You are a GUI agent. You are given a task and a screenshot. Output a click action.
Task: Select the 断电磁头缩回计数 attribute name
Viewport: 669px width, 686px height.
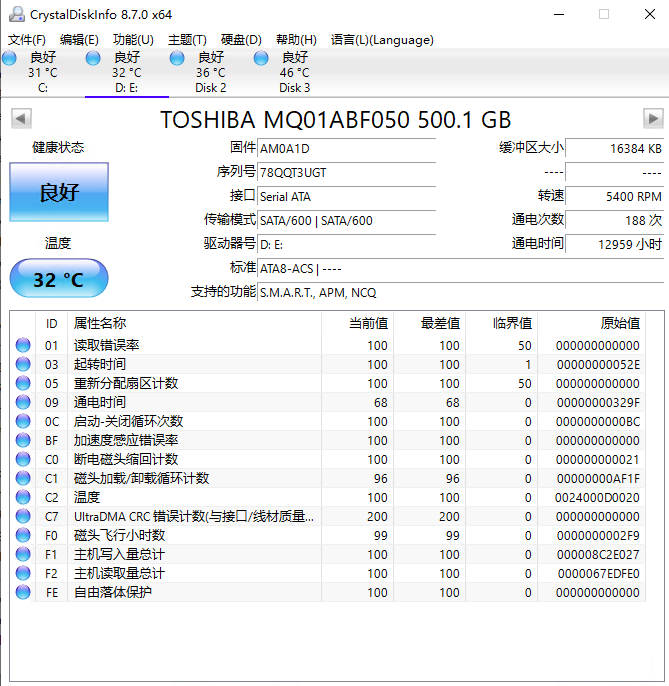click(x=126, y=459)
